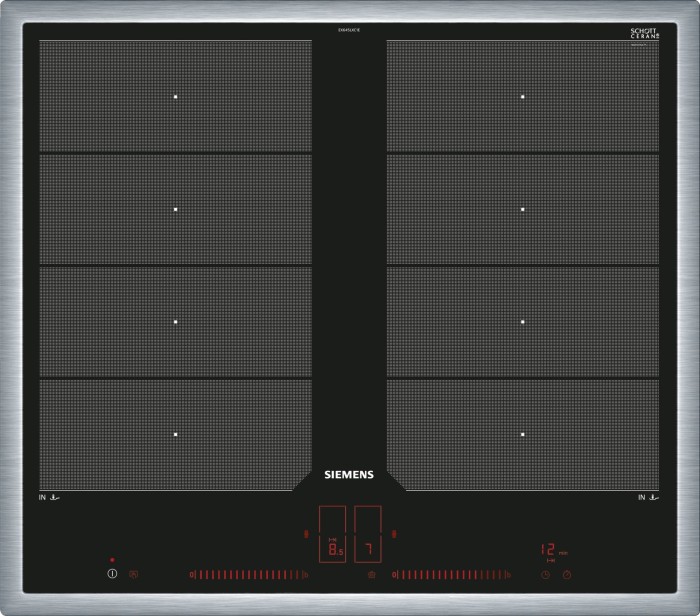The height and width of the screenshot is (616, 700).
Task: Tap the boost b at right slider end
Action: pos(508,575)
